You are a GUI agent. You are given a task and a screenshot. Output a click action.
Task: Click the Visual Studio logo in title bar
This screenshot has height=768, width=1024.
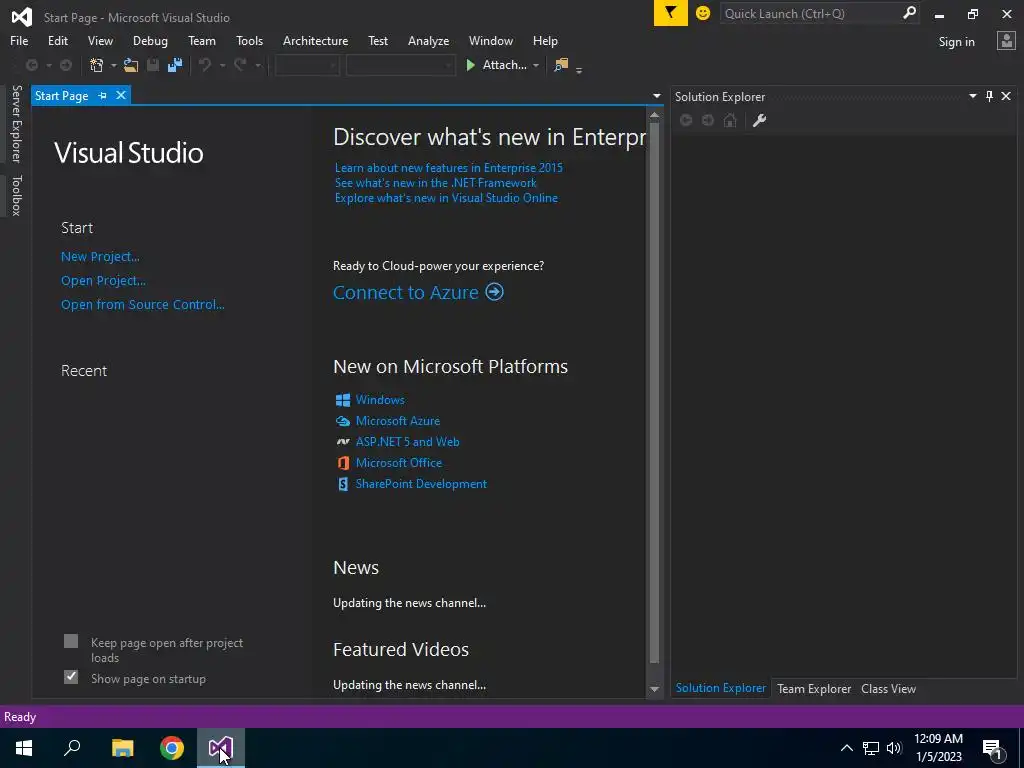[x=22, y=16]
